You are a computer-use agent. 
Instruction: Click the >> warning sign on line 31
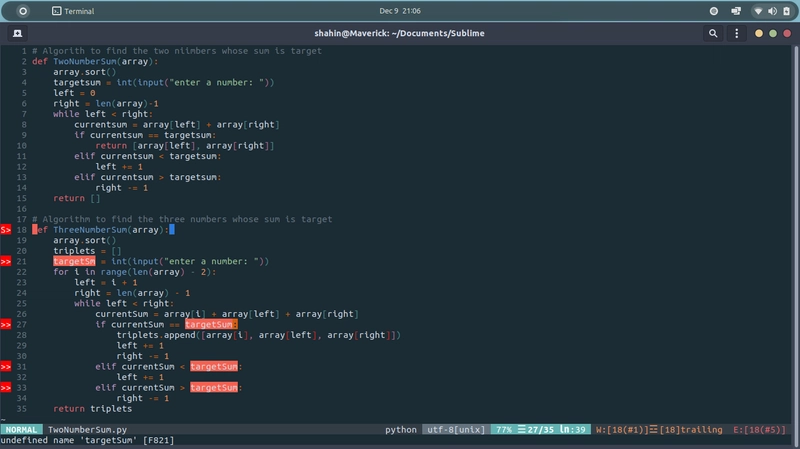tap(6, 367)
